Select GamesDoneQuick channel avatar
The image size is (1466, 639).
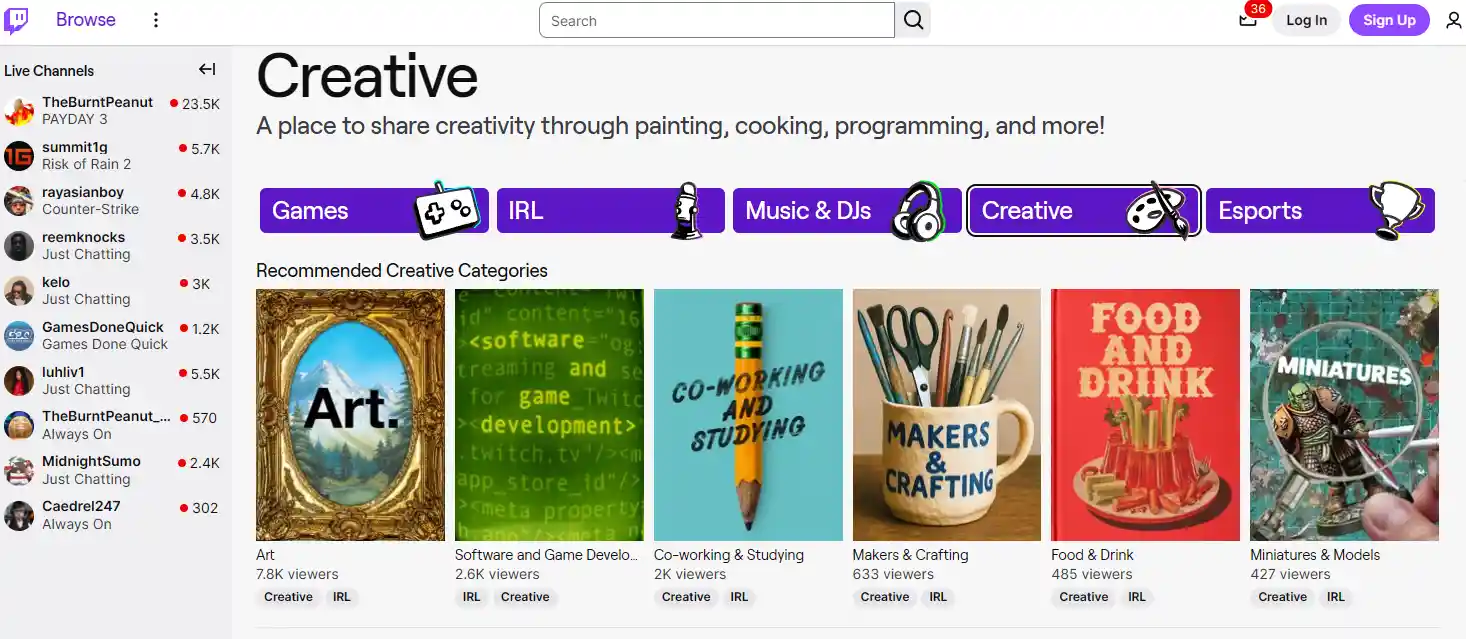[x=19, y=336]
